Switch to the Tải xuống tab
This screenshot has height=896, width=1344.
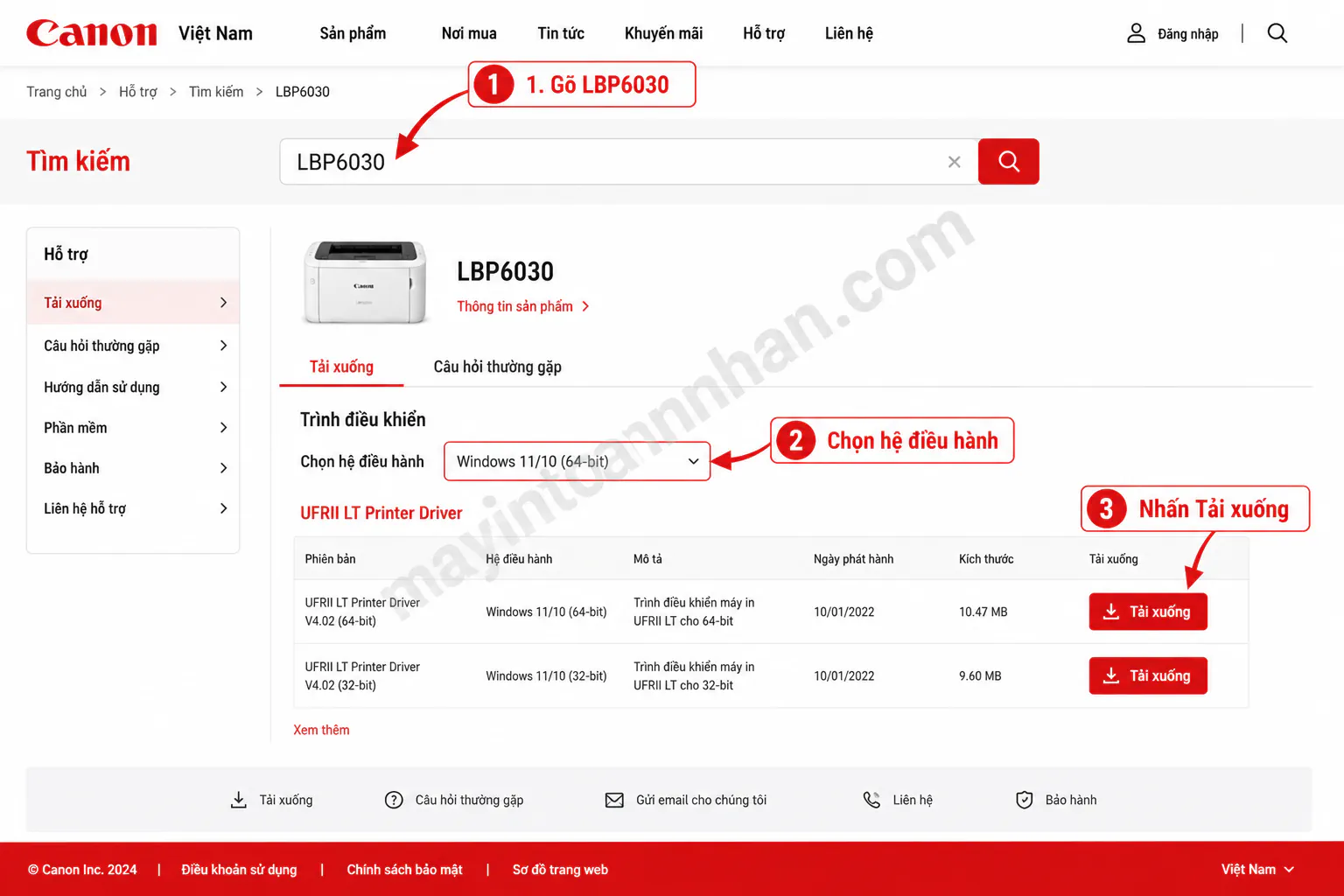click(x=341, y=367)
